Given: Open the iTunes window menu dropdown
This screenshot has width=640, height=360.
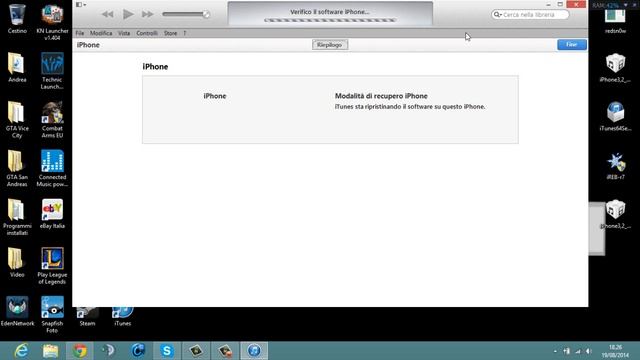Looking at the screenshot, I should pyautogui.click(x=80, y=4).
